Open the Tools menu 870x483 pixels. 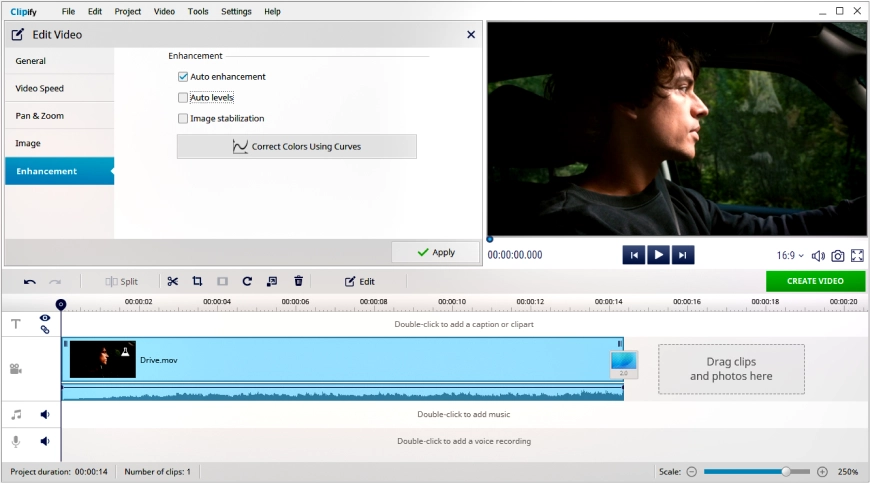pyautogui.click(x=198, y=11)
